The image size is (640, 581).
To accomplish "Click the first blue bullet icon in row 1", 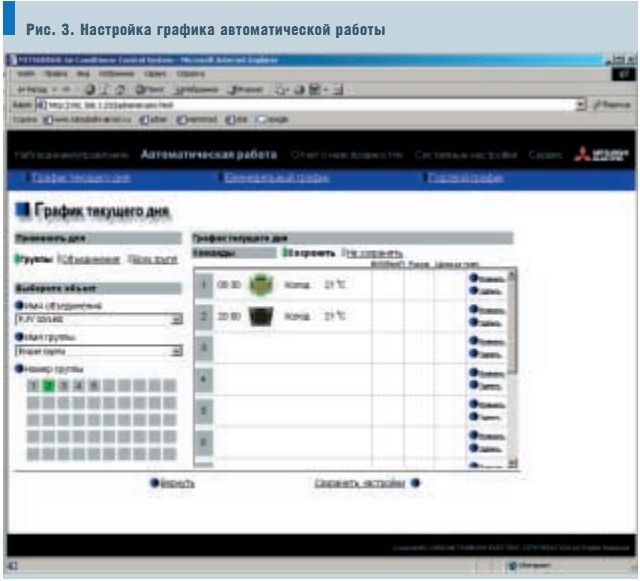I will click(473, 278).
